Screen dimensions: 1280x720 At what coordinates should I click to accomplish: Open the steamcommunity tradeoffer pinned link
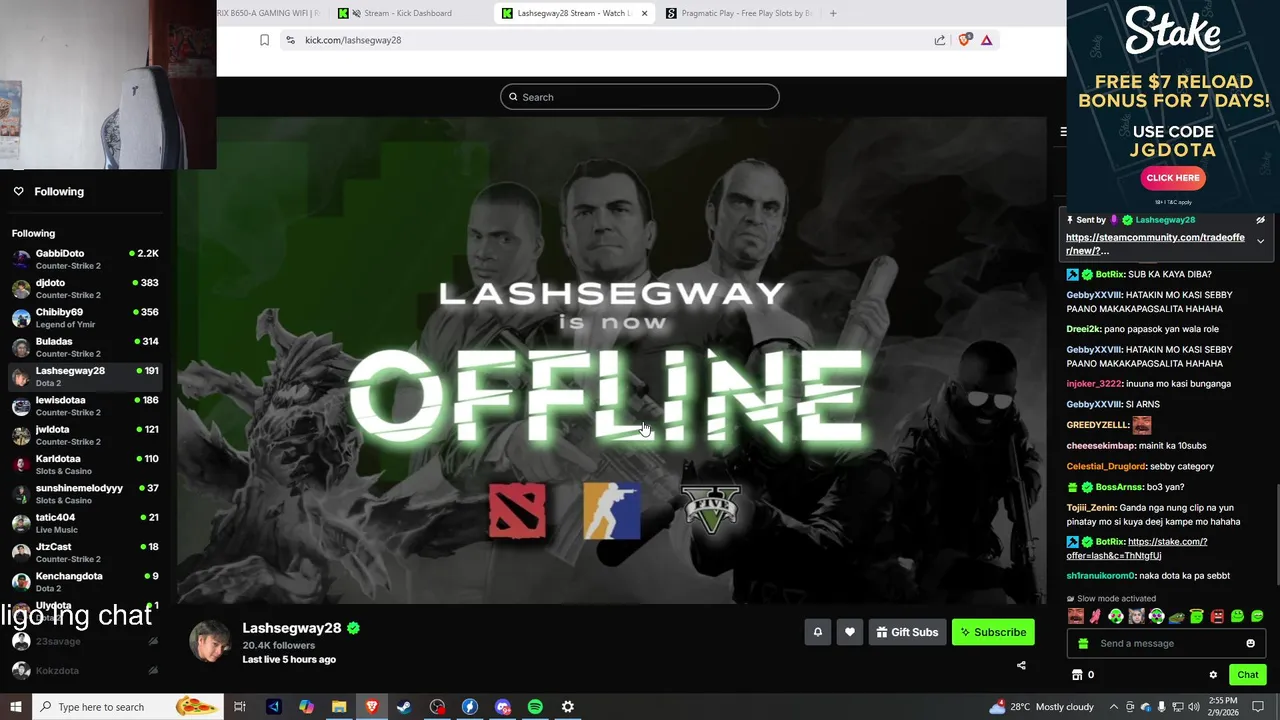point(1155,244)
